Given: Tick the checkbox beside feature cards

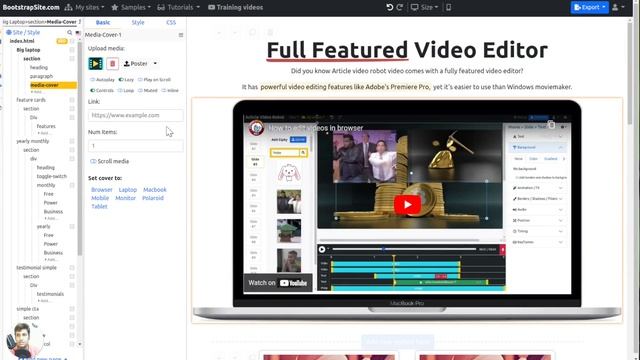Looking at the screenshot, I should (72, 100).
